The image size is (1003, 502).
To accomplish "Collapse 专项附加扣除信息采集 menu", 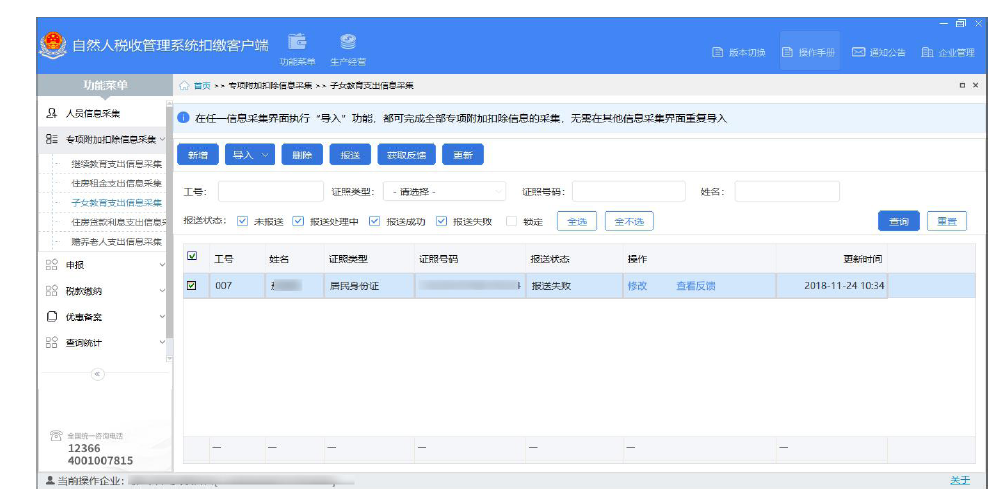I will point(162,139).
